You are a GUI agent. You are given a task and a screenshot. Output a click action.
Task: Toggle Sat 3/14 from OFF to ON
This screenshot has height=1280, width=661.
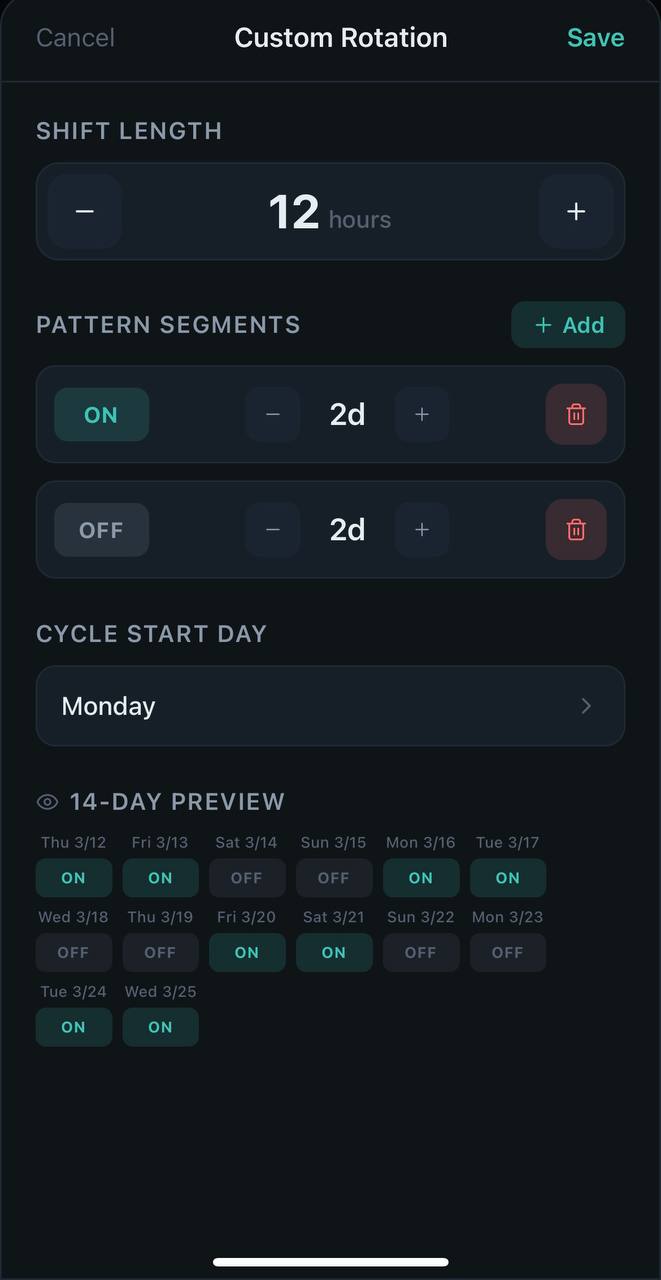(x=247, y=877)
